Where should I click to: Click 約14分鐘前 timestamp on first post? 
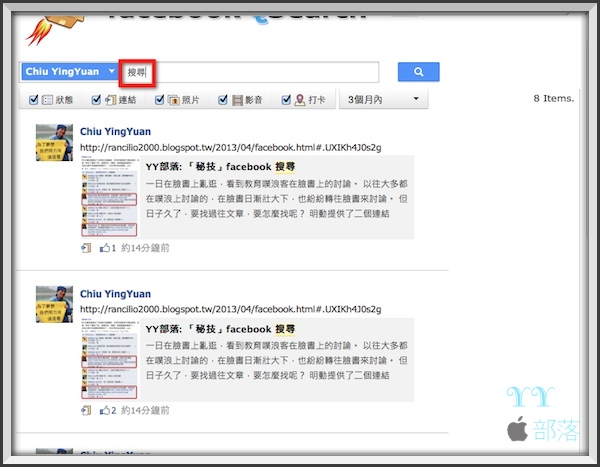(145, 248)
